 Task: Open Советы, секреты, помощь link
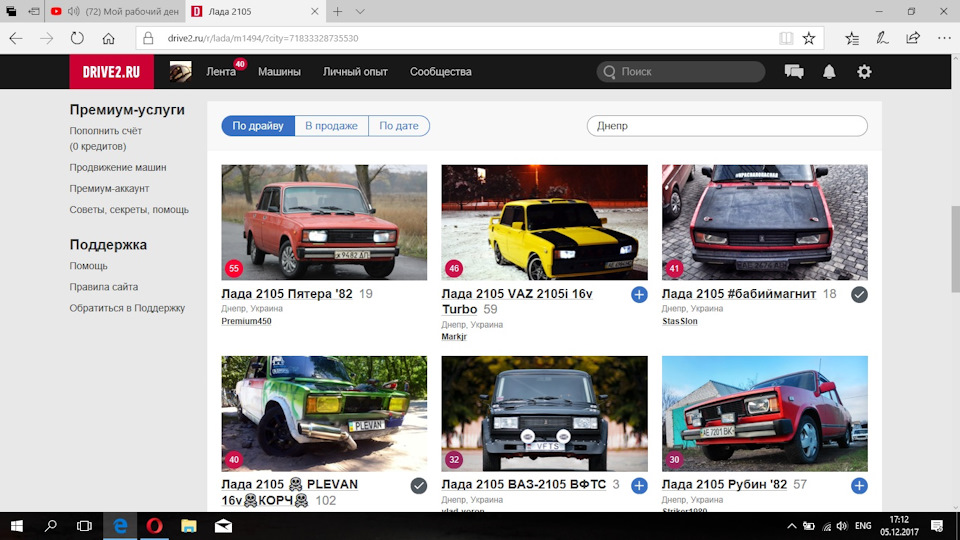[x=129, y=209]
